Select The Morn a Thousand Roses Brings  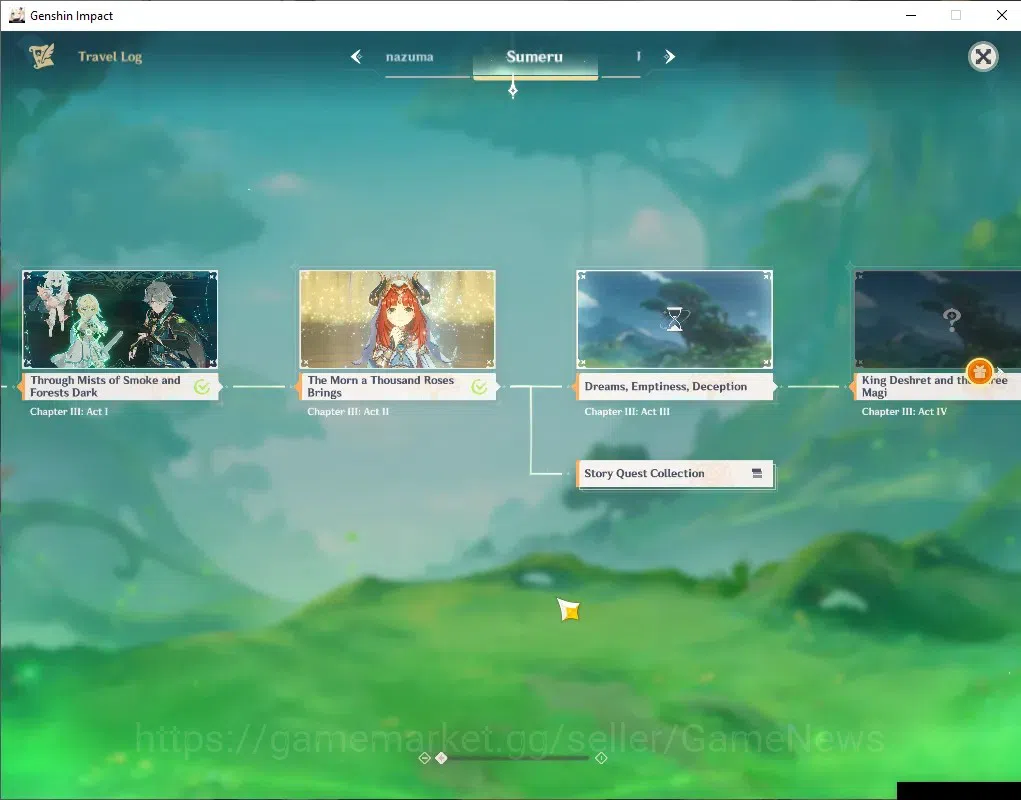pos(398,387)
